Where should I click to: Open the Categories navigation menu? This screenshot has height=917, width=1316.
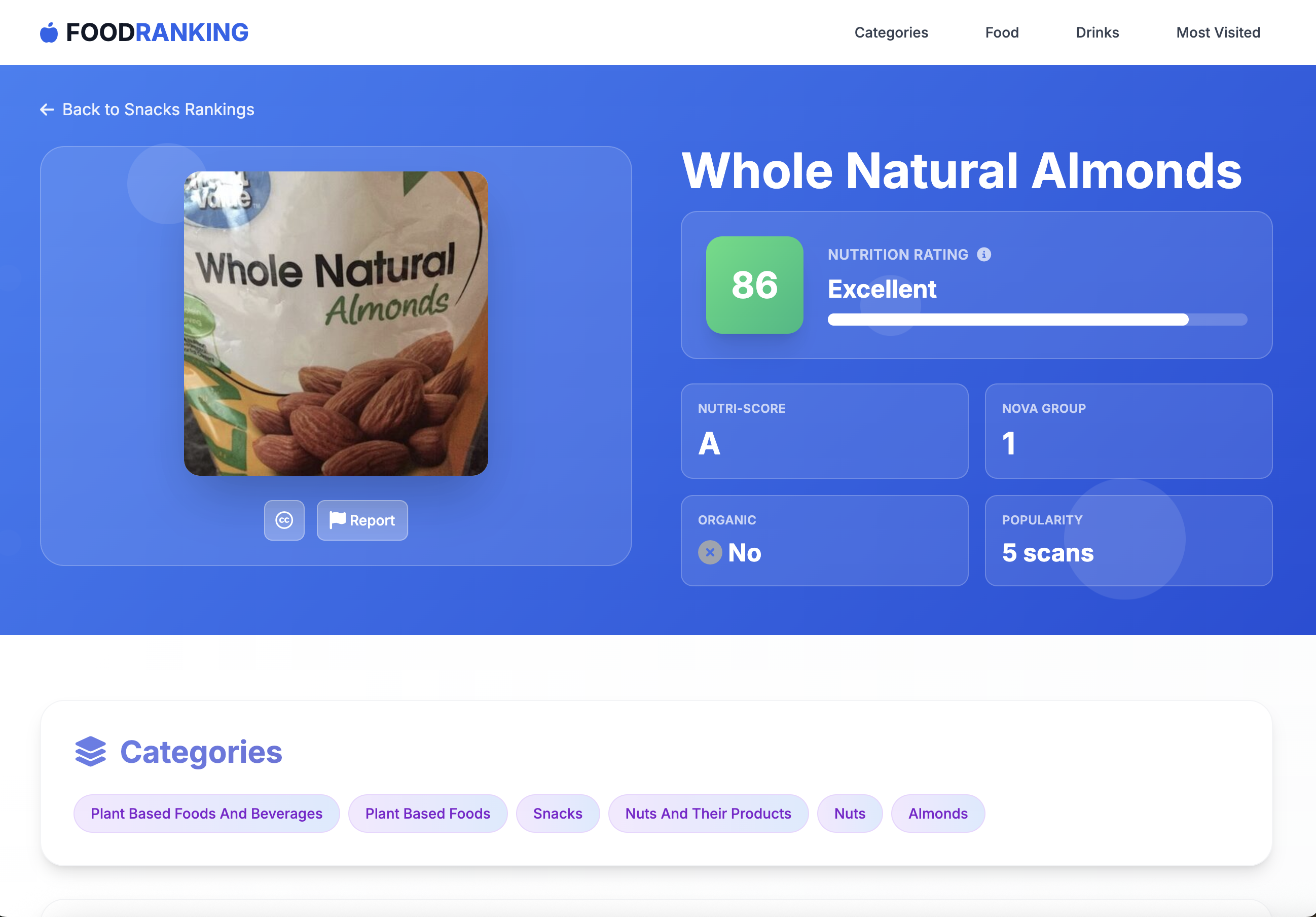pyautogui.click(x=891, y=32)
